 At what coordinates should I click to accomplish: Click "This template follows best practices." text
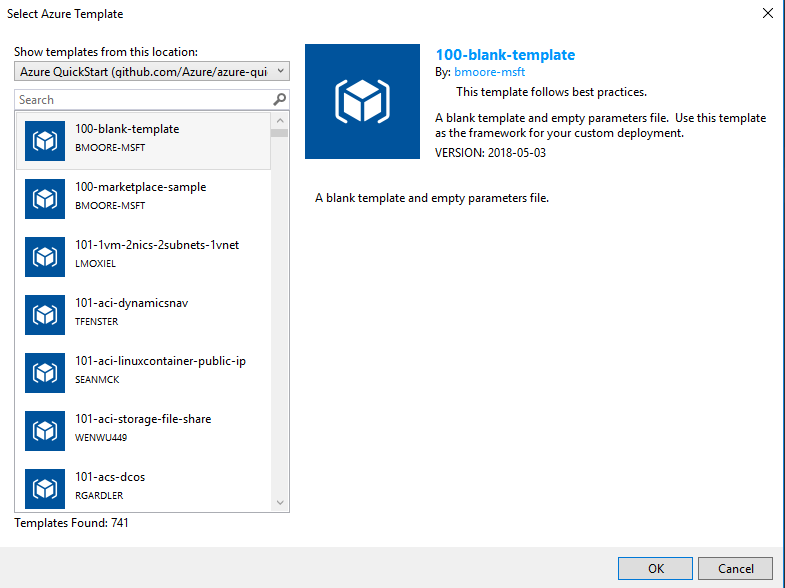(551, 92)
